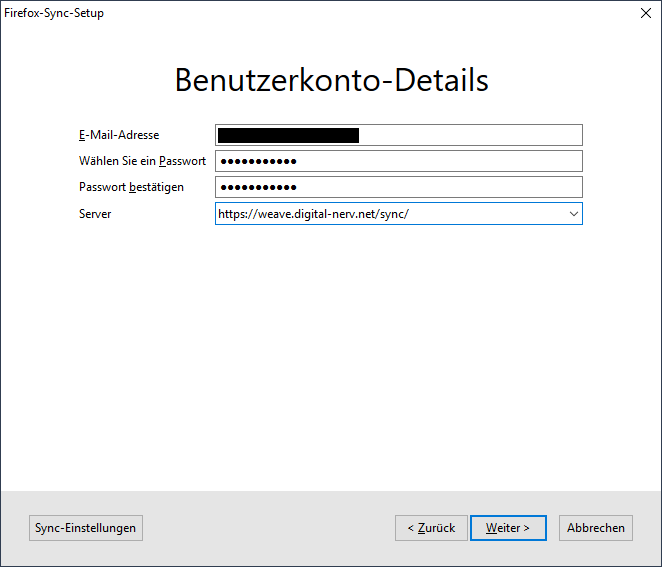This screenshot has height=567, width=662.
Task: Click the 'Firefox-Sync-Setup' window title
Action: [54, 13]
